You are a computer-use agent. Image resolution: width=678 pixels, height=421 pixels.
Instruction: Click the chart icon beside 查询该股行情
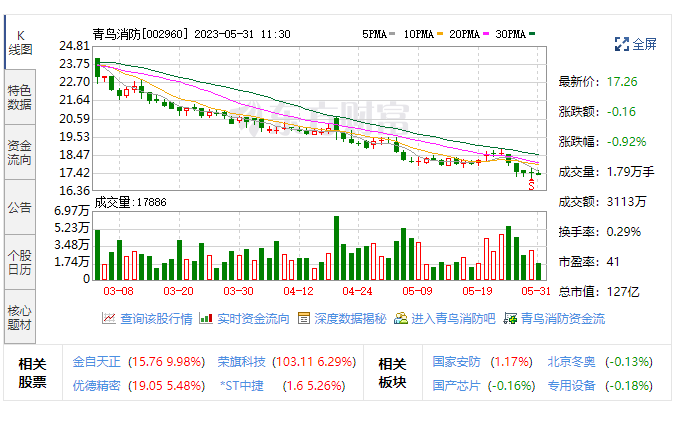(109, 319)
